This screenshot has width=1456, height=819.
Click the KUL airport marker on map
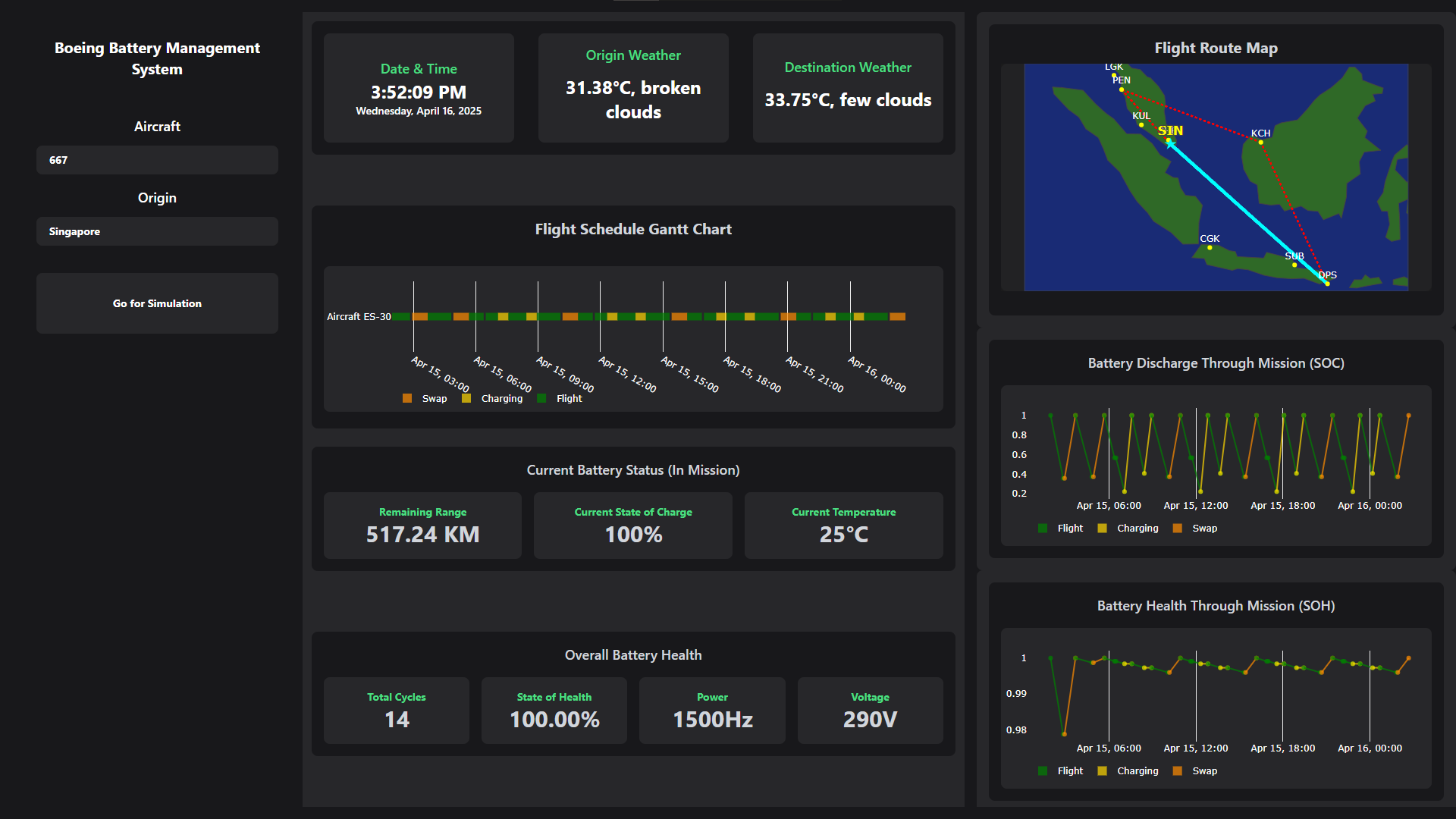point(1141,124)
